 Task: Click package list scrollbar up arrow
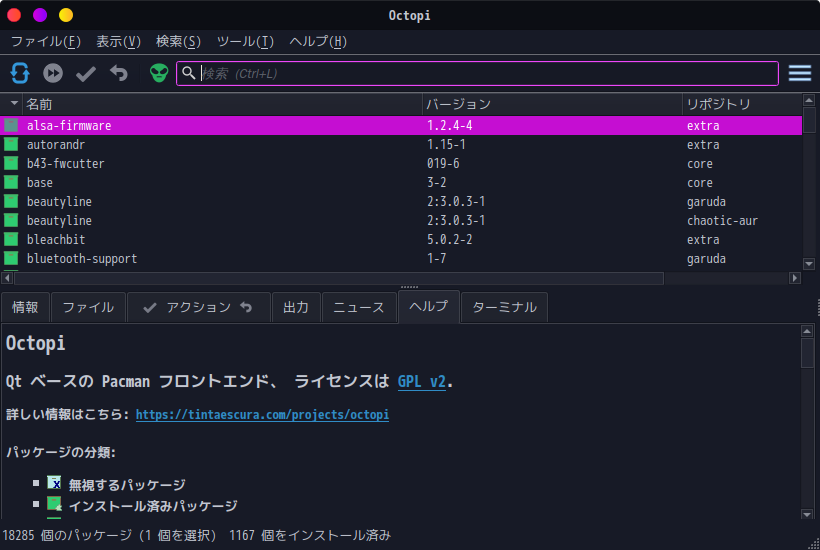coord(809,100)
